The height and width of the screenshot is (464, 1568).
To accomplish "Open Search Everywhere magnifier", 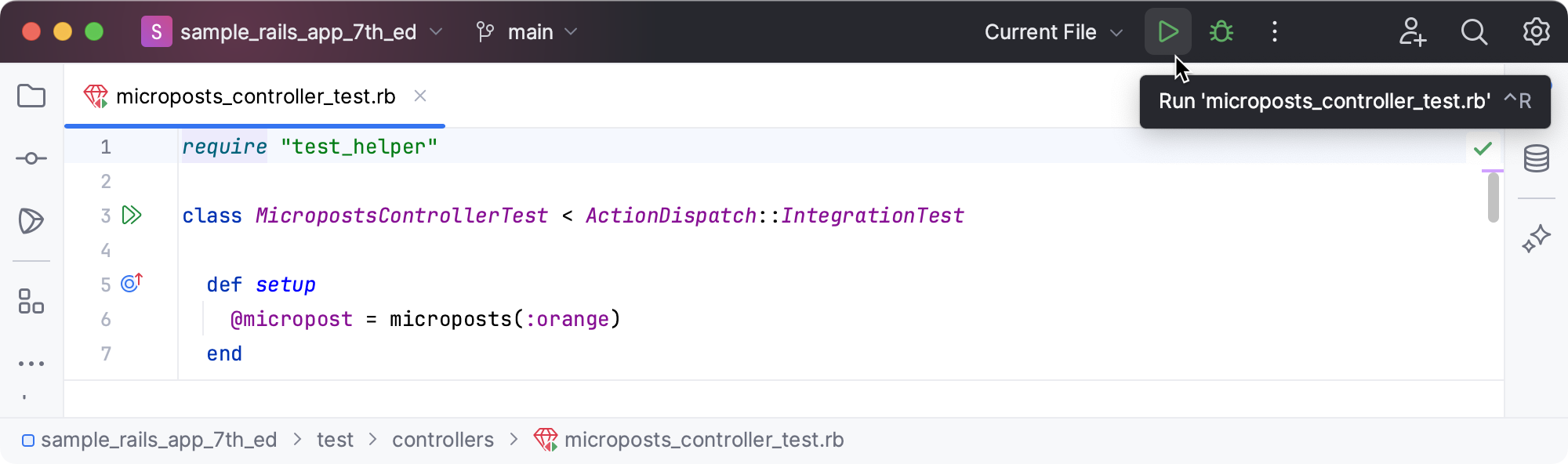I will [1474, 32].
